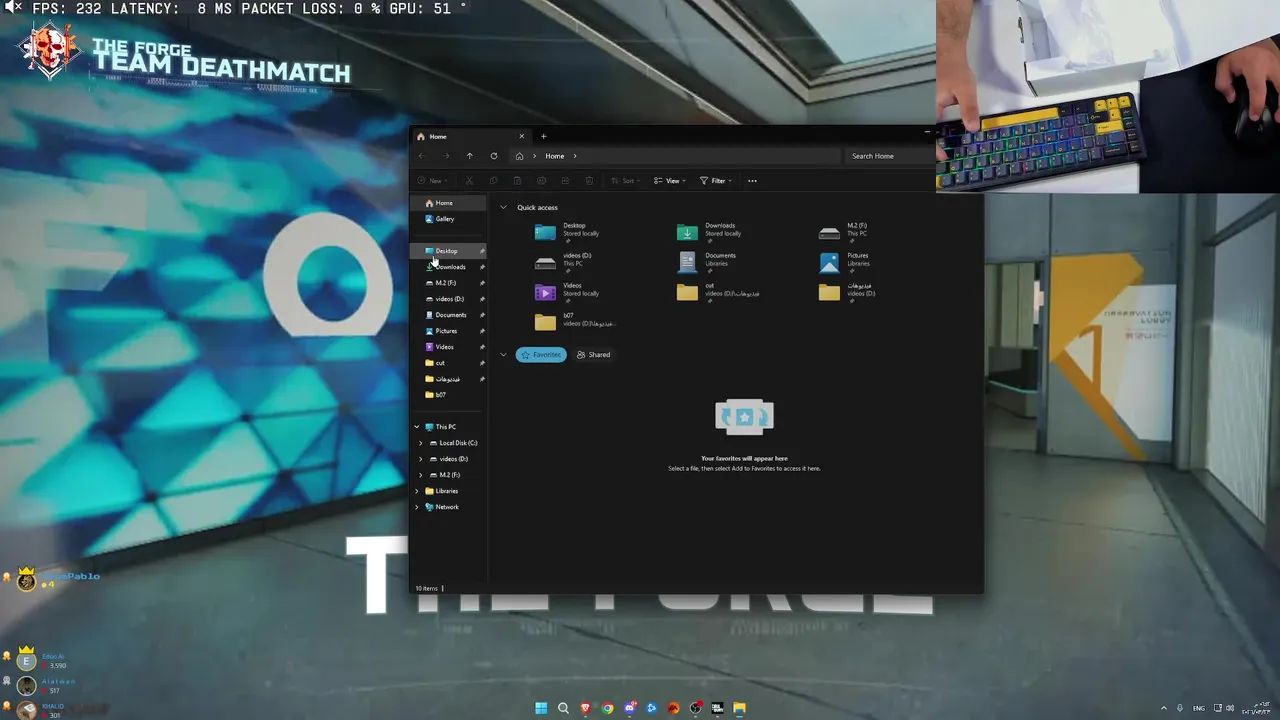
Task: Click the Cut scissors icon in toolbar
Action: [x=469, y=181]
